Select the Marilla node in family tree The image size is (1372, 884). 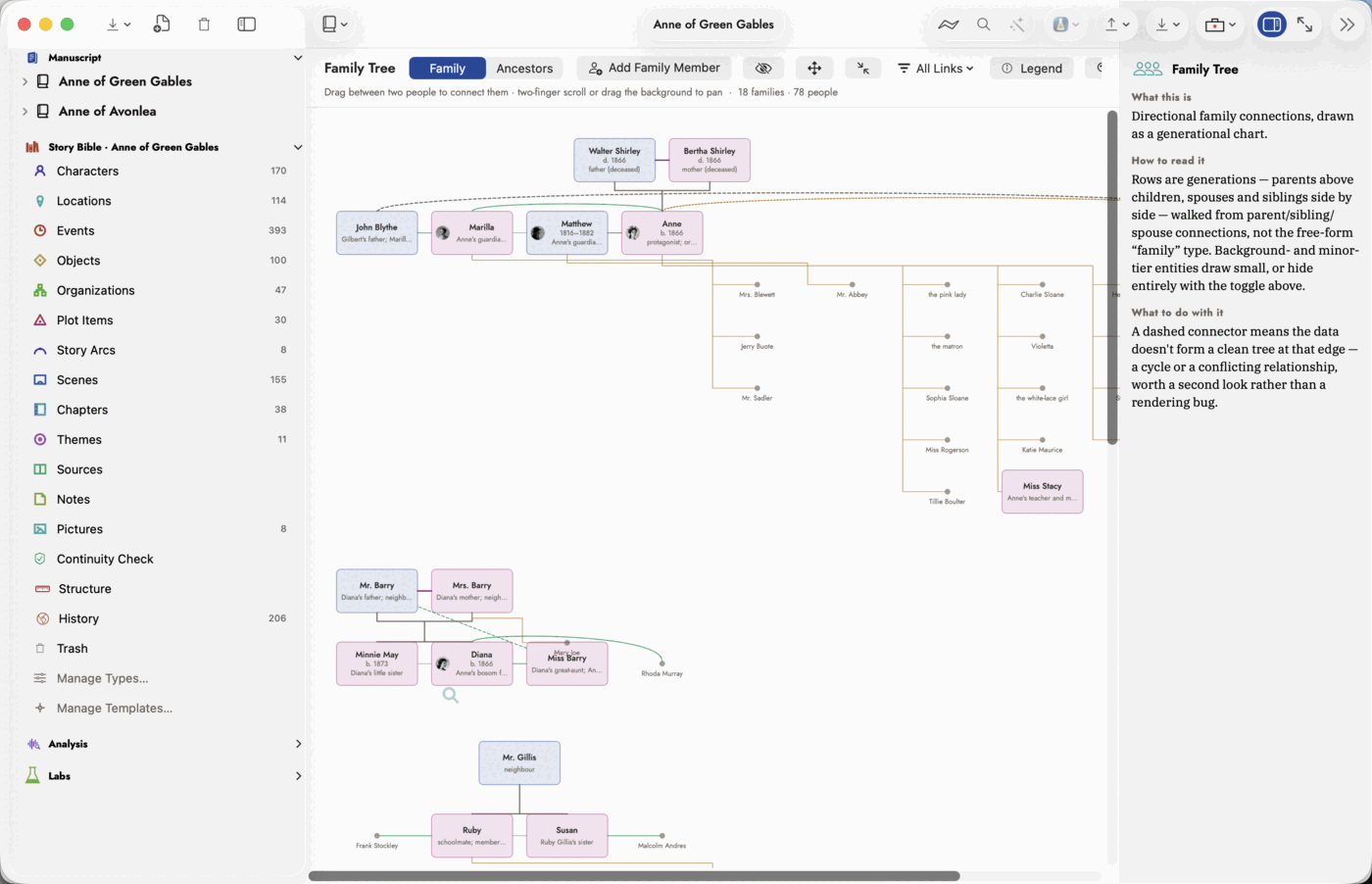pos(472,233)
